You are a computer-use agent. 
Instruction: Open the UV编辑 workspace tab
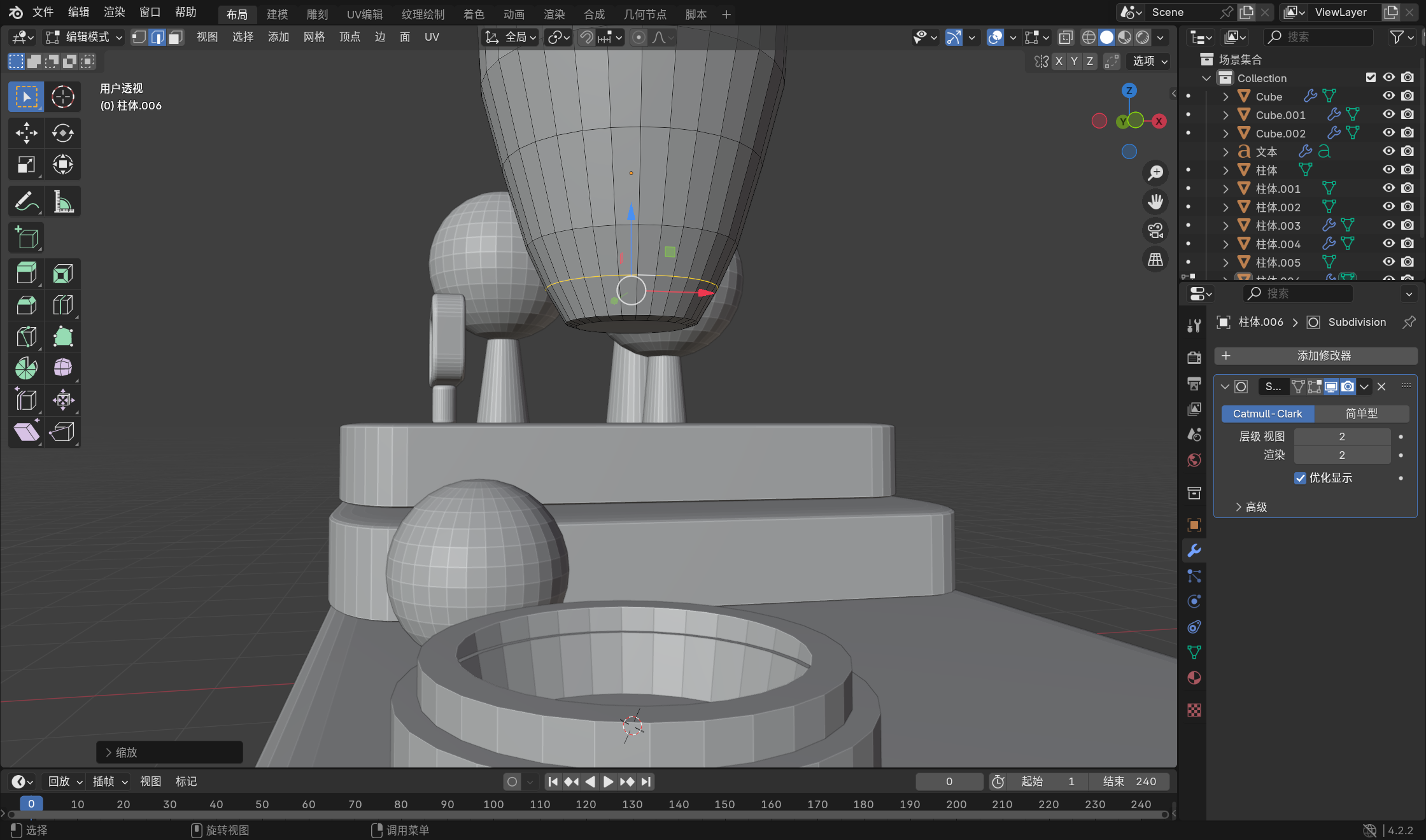click(x=364, y=14)
